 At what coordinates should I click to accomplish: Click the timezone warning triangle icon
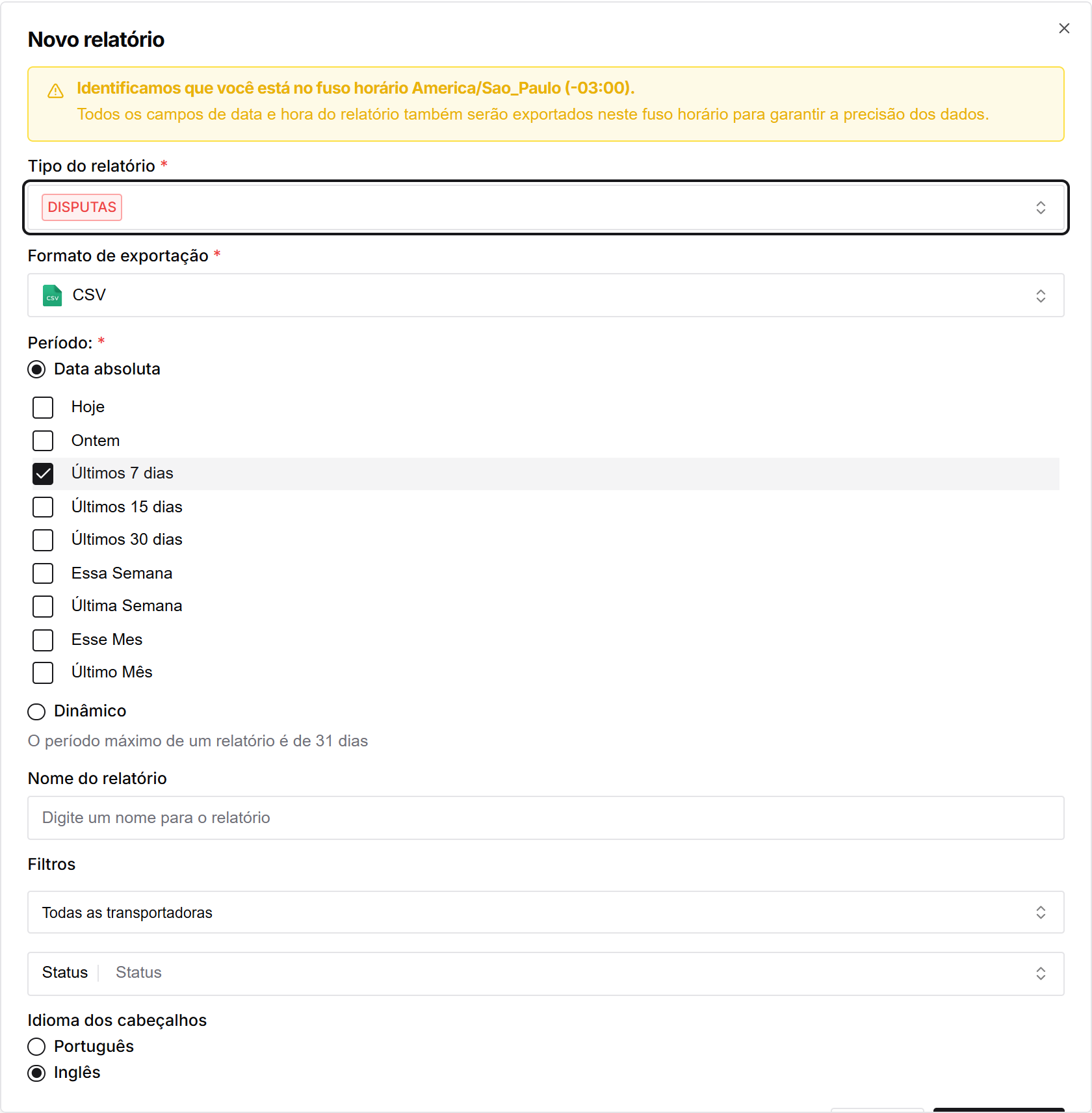click(56, 91)
